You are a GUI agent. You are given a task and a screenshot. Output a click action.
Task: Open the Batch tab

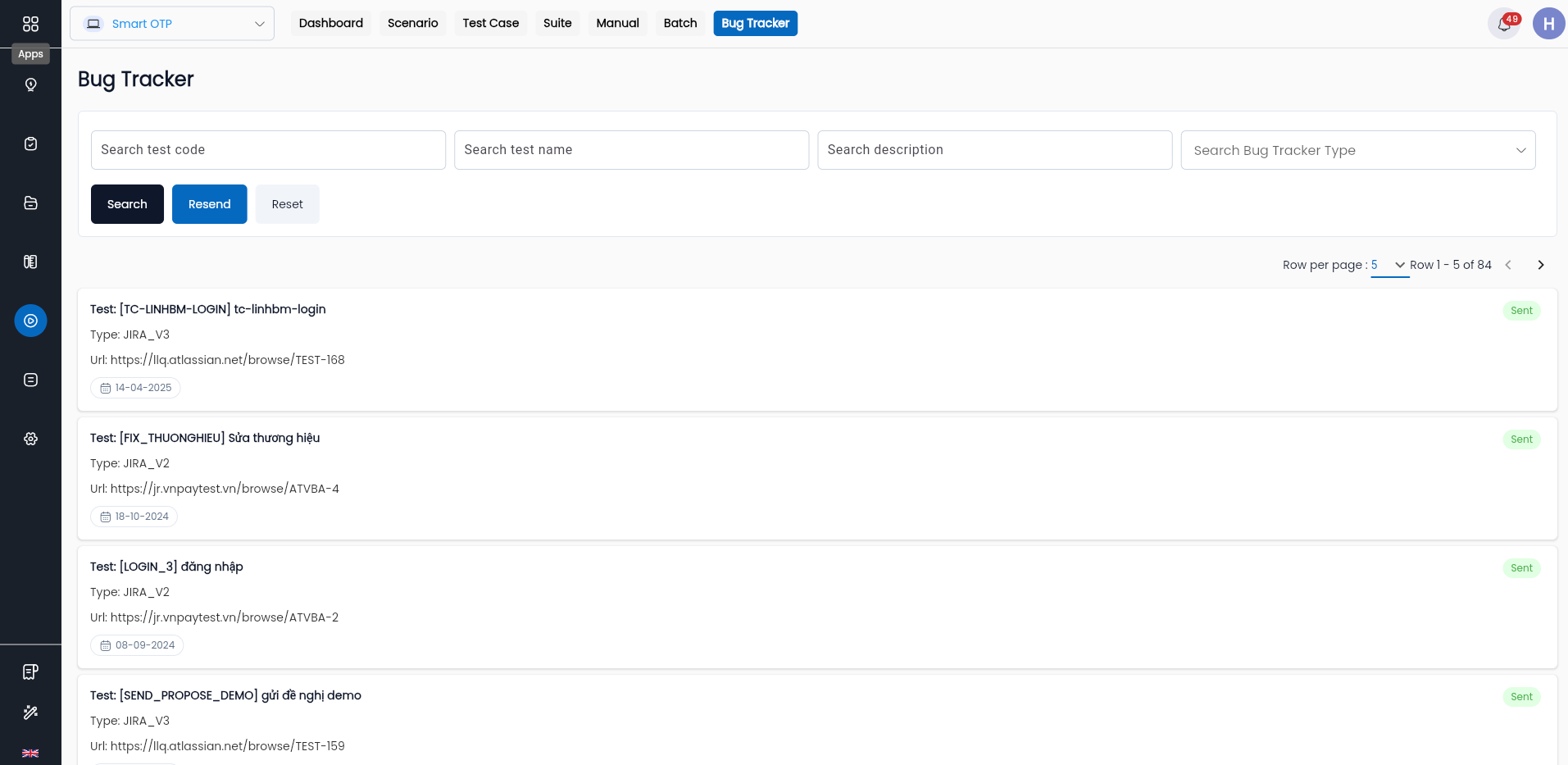tap(680, 23)
